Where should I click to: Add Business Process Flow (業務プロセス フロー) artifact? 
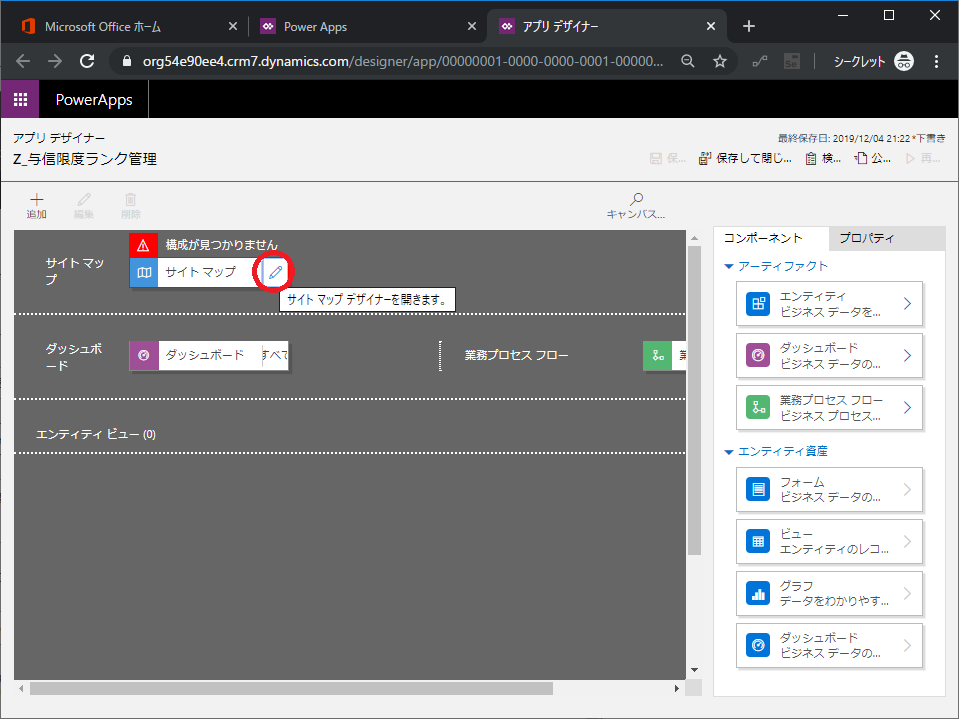pos(829,408)
